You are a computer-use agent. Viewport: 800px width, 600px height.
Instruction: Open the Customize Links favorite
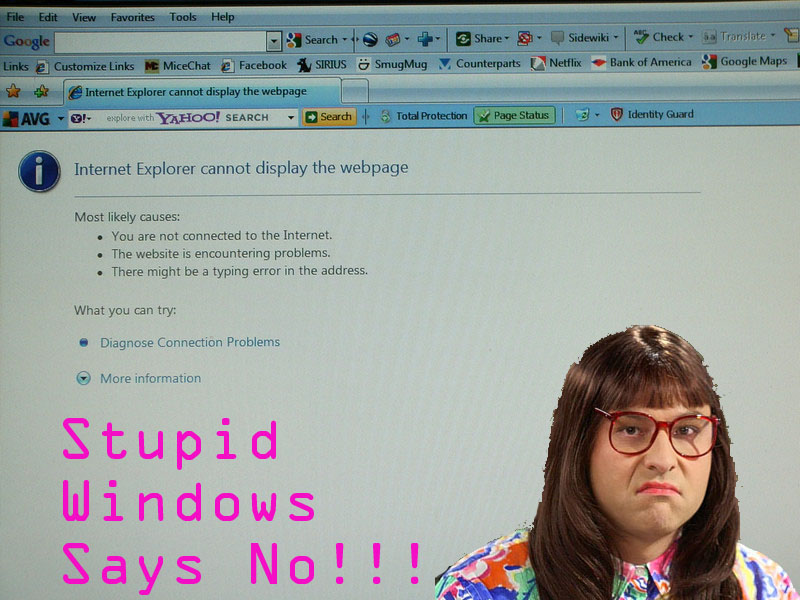click(85, 66)
